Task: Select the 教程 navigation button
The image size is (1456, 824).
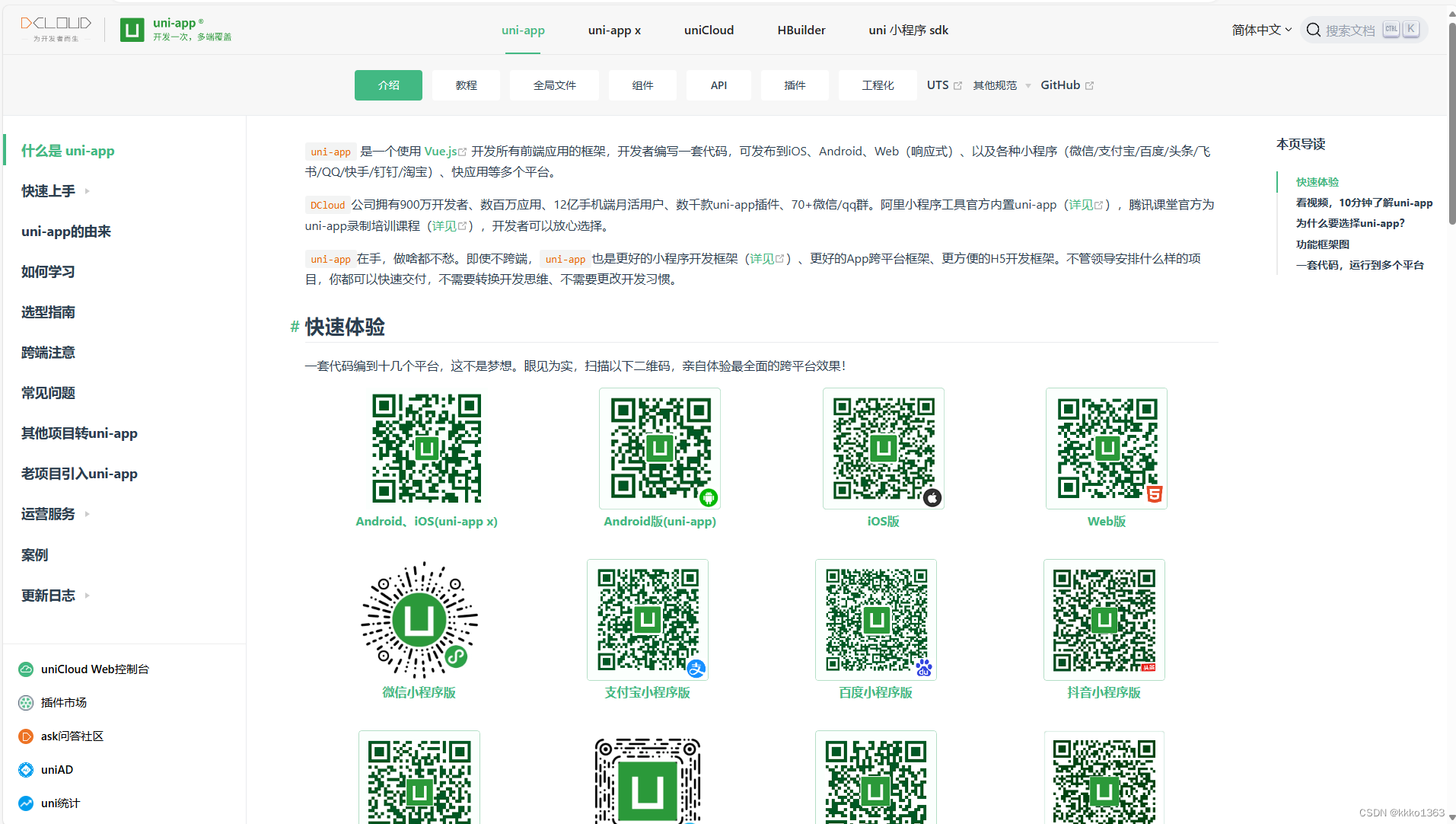Action: pyautogui.click(x=467, y=85)
